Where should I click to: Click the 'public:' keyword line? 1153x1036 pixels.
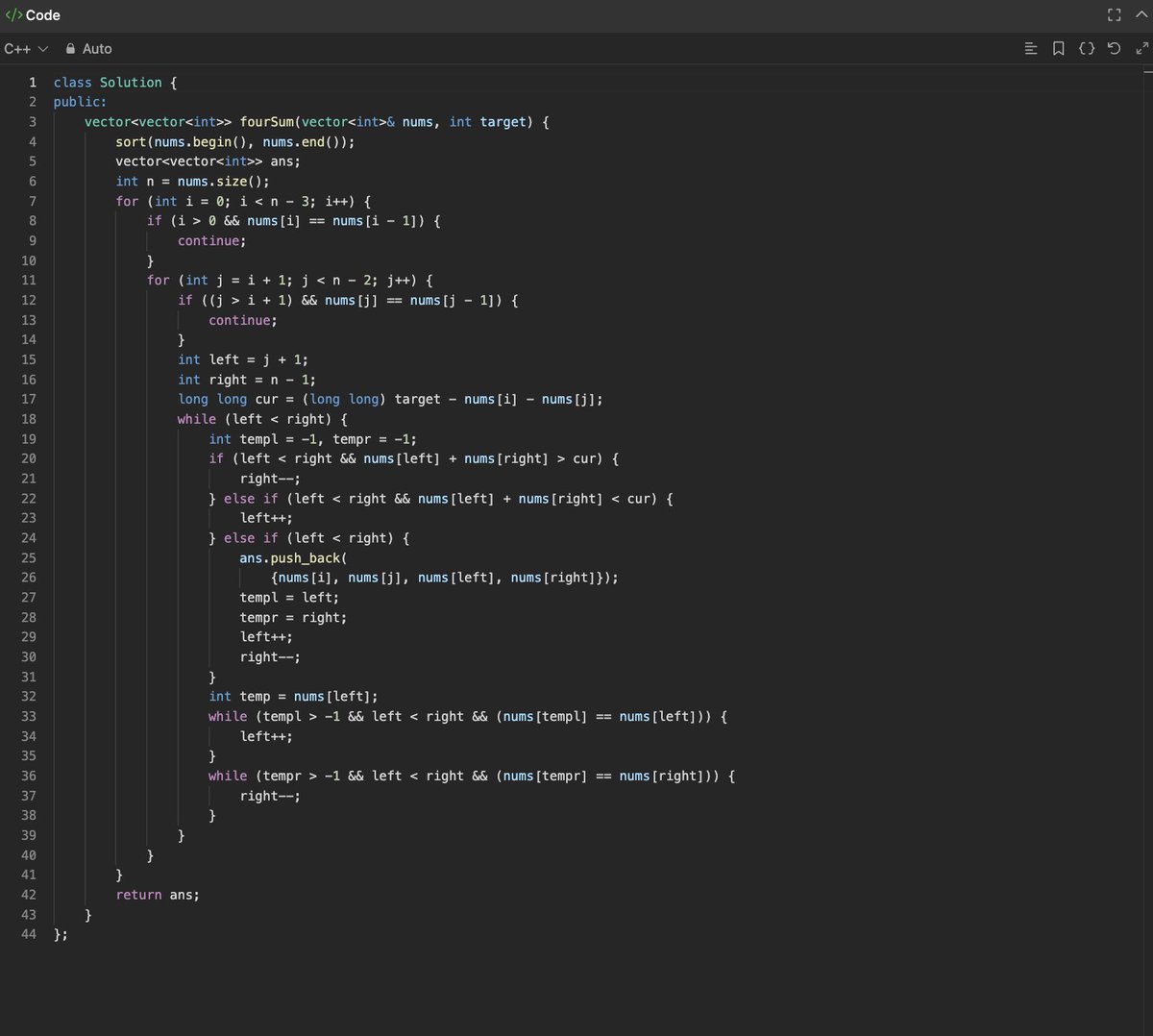pos(80,102)
